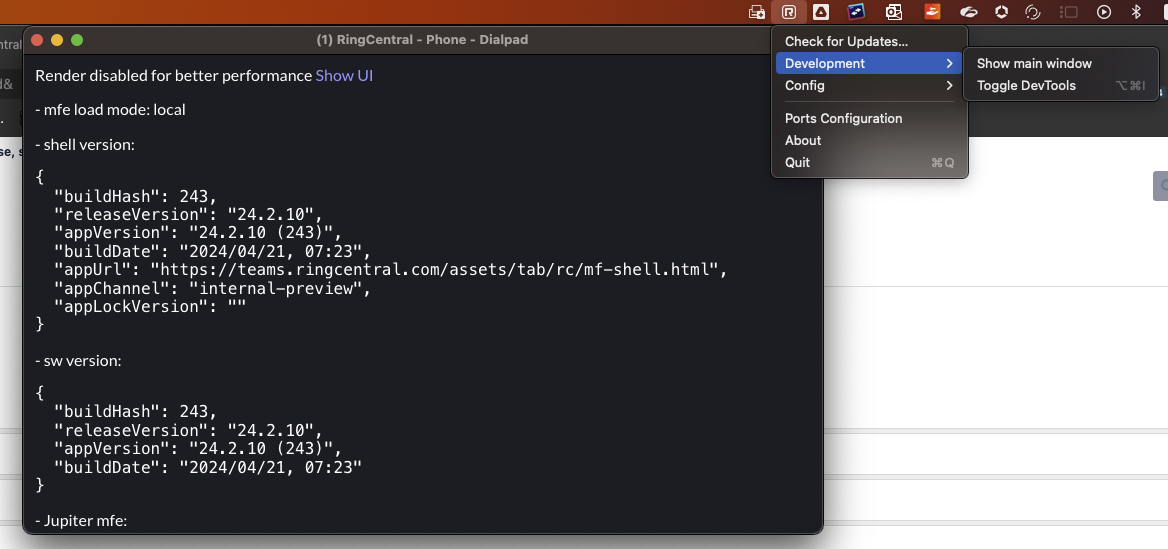Viewport: 1168px width, 549px height.
Task: Choose Quit from the tray menu
Action: (869, 162)
